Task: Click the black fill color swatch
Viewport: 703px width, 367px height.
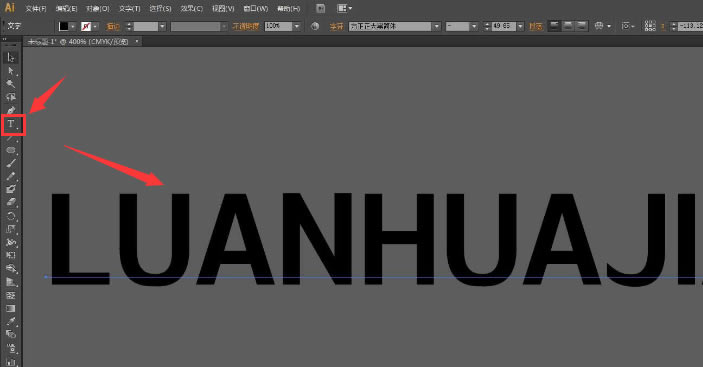Action: click(64, 26)
